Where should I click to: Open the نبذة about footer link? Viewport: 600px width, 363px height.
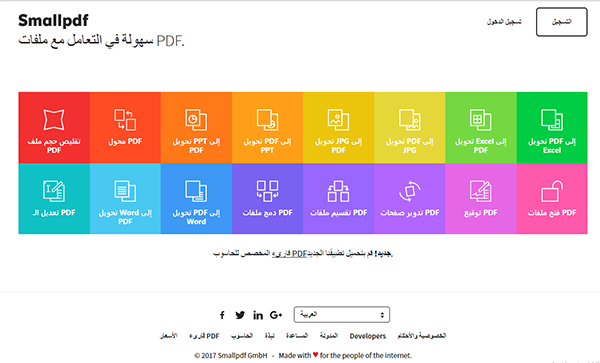coord(269,336)
